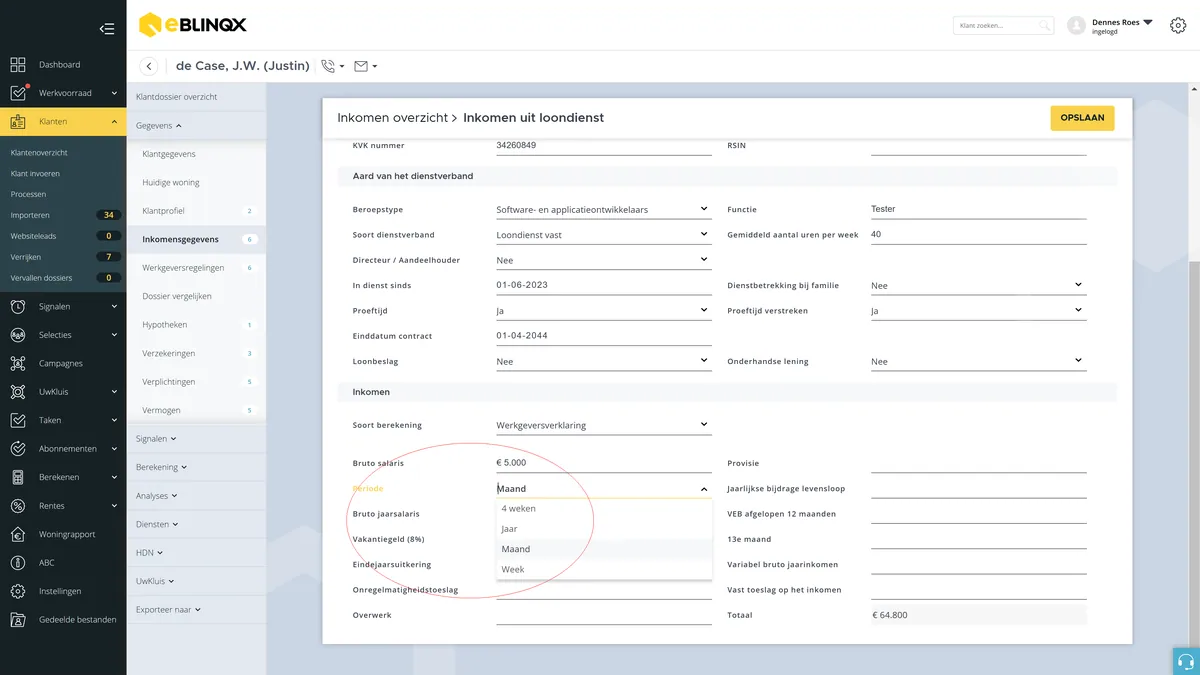The image size is (1200, 675).
Task: Expand the Analyses section
Action: pyautogui.click(x=156, y=496)
